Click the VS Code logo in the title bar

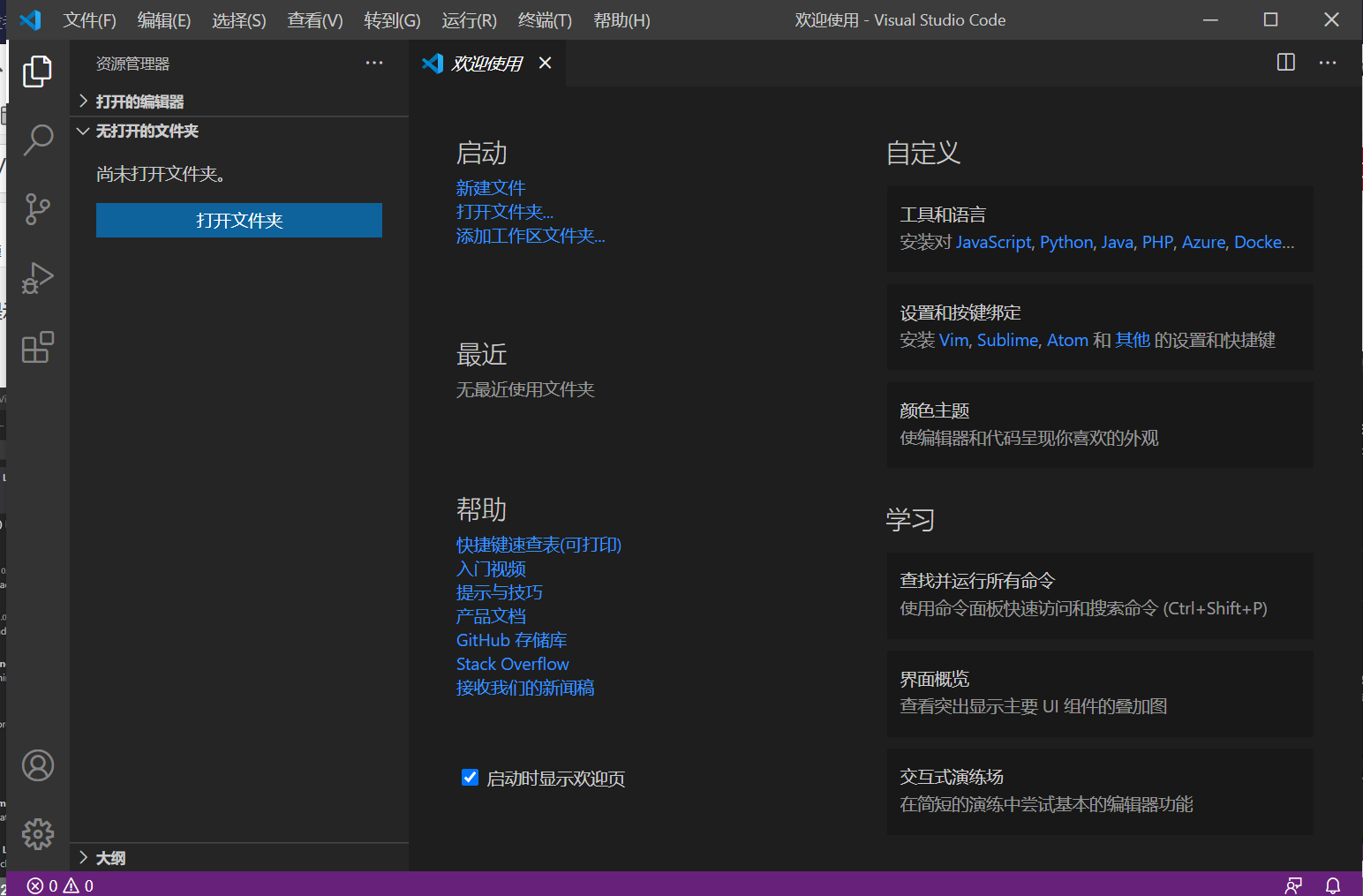click(30, 19)
